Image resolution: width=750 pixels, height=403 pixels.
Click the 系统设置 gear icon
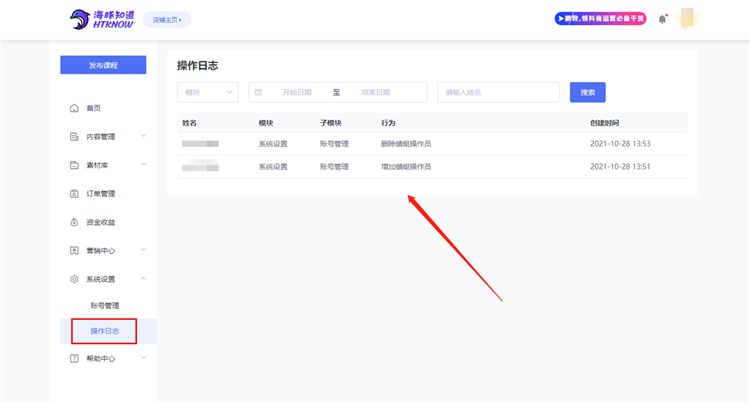point(74,279)
